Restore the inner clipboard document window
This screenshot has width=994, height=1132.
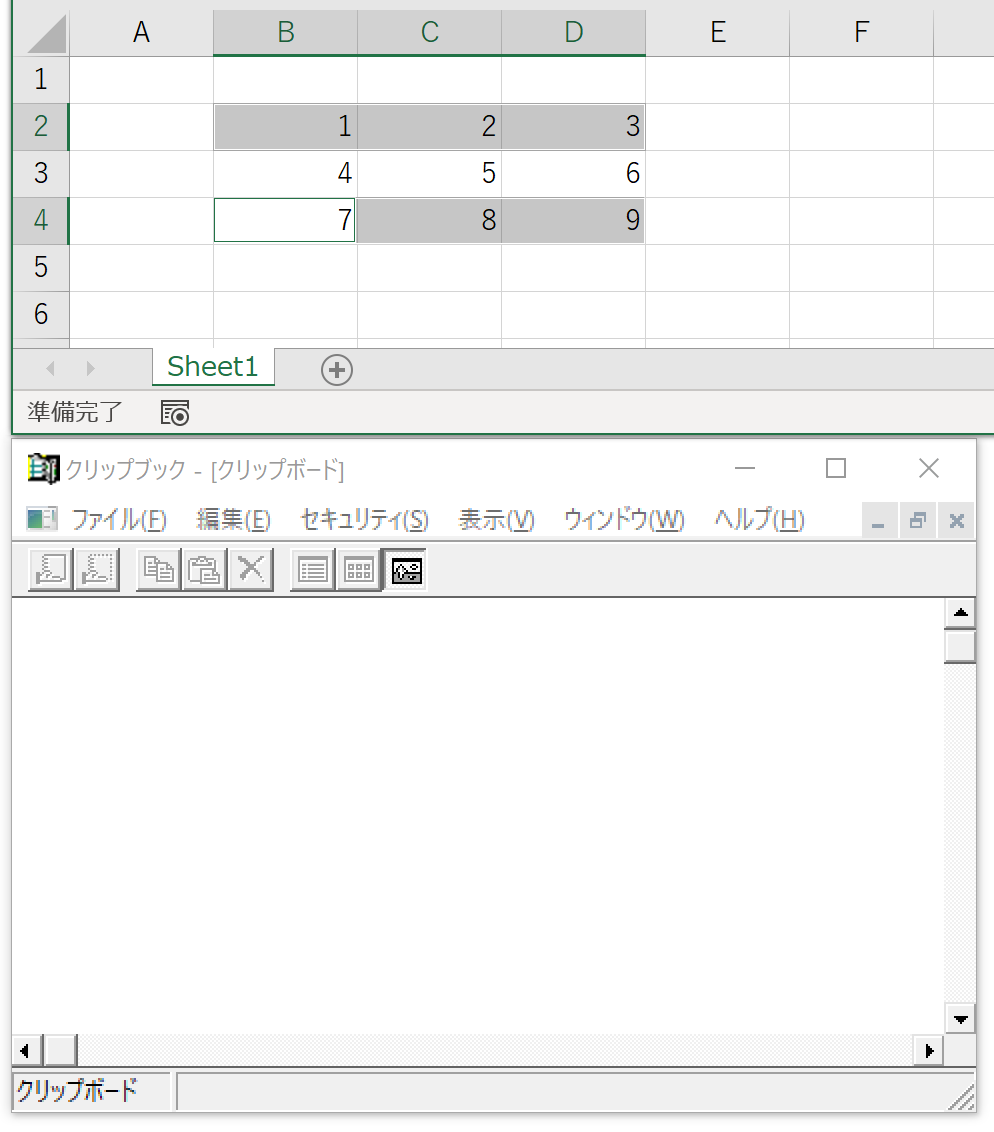tap(918, 521)
